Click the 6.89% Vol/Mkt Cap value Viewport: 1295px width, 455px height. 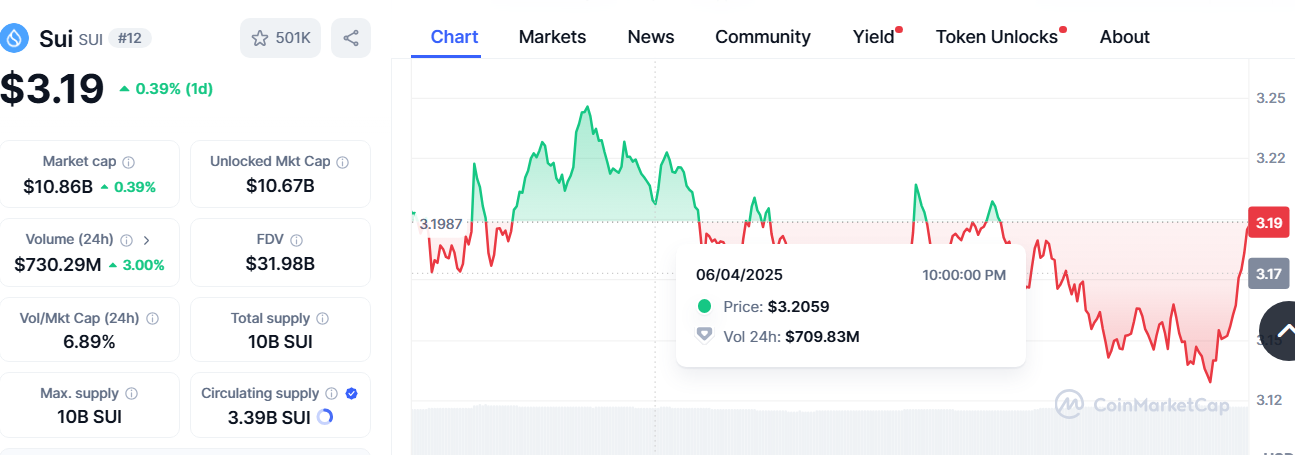tap(90, 342)
